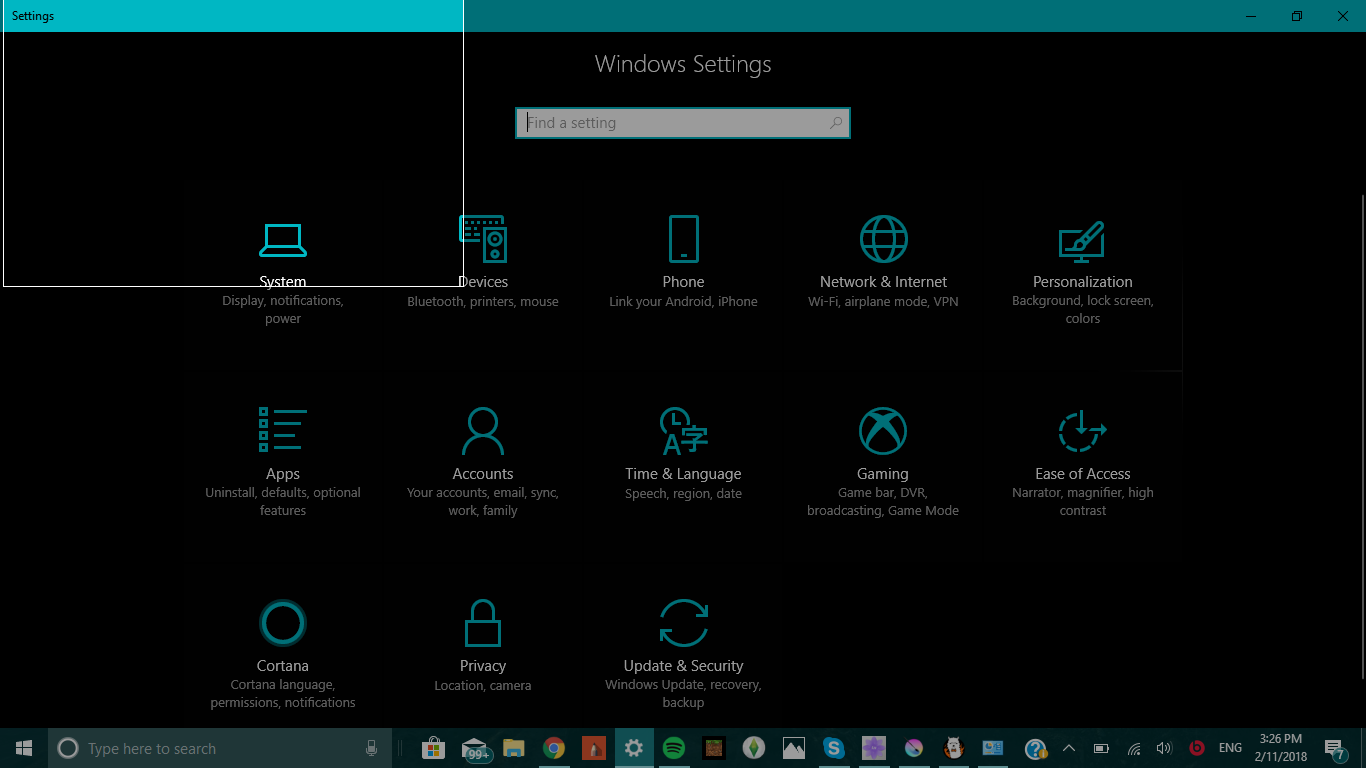Open the Action Center notifications

pos(1334,747)
